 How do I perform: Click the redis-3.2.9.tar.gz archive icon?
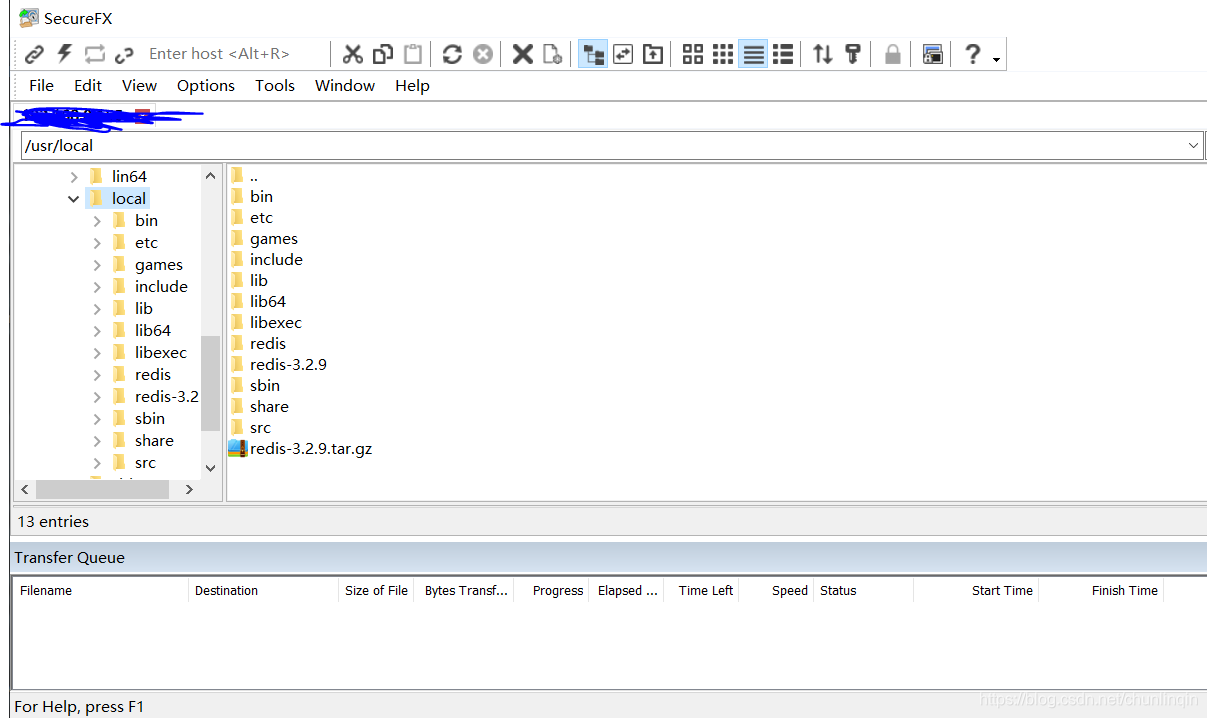point(237,448)
